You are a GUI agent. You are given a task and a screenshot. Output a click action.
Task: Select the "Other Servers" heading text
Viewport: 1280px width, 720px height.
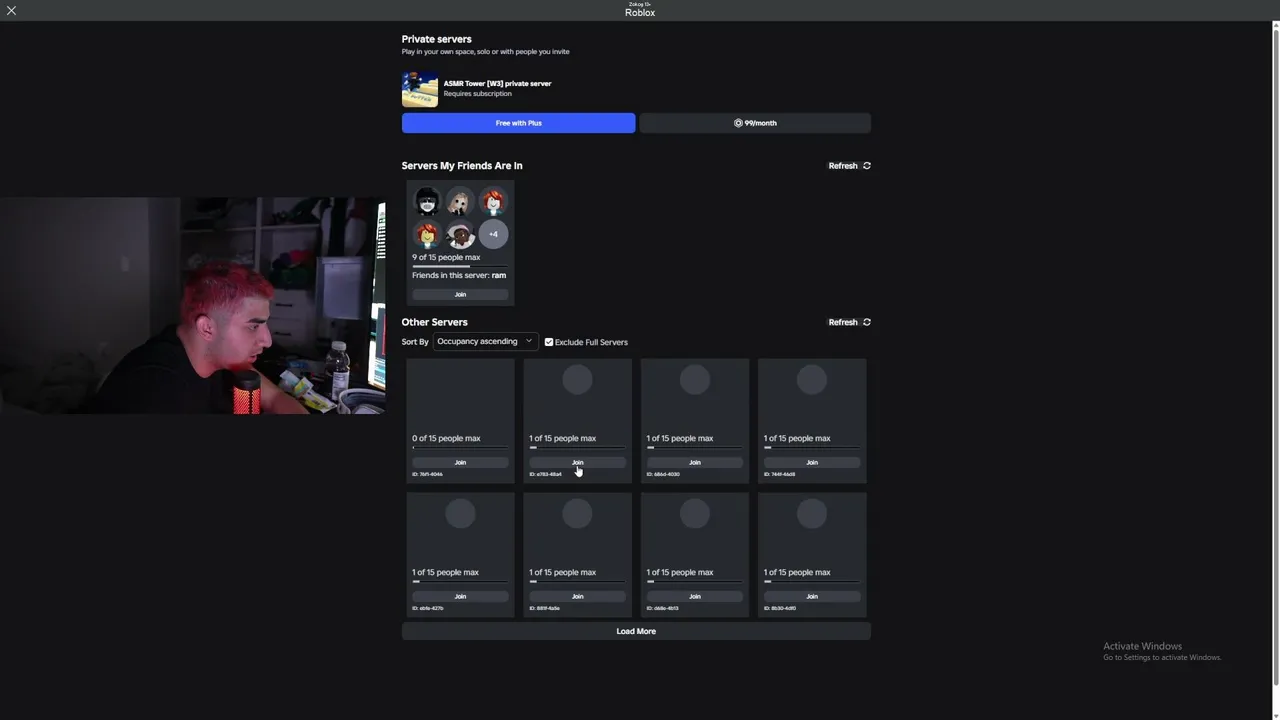[435, 322]
